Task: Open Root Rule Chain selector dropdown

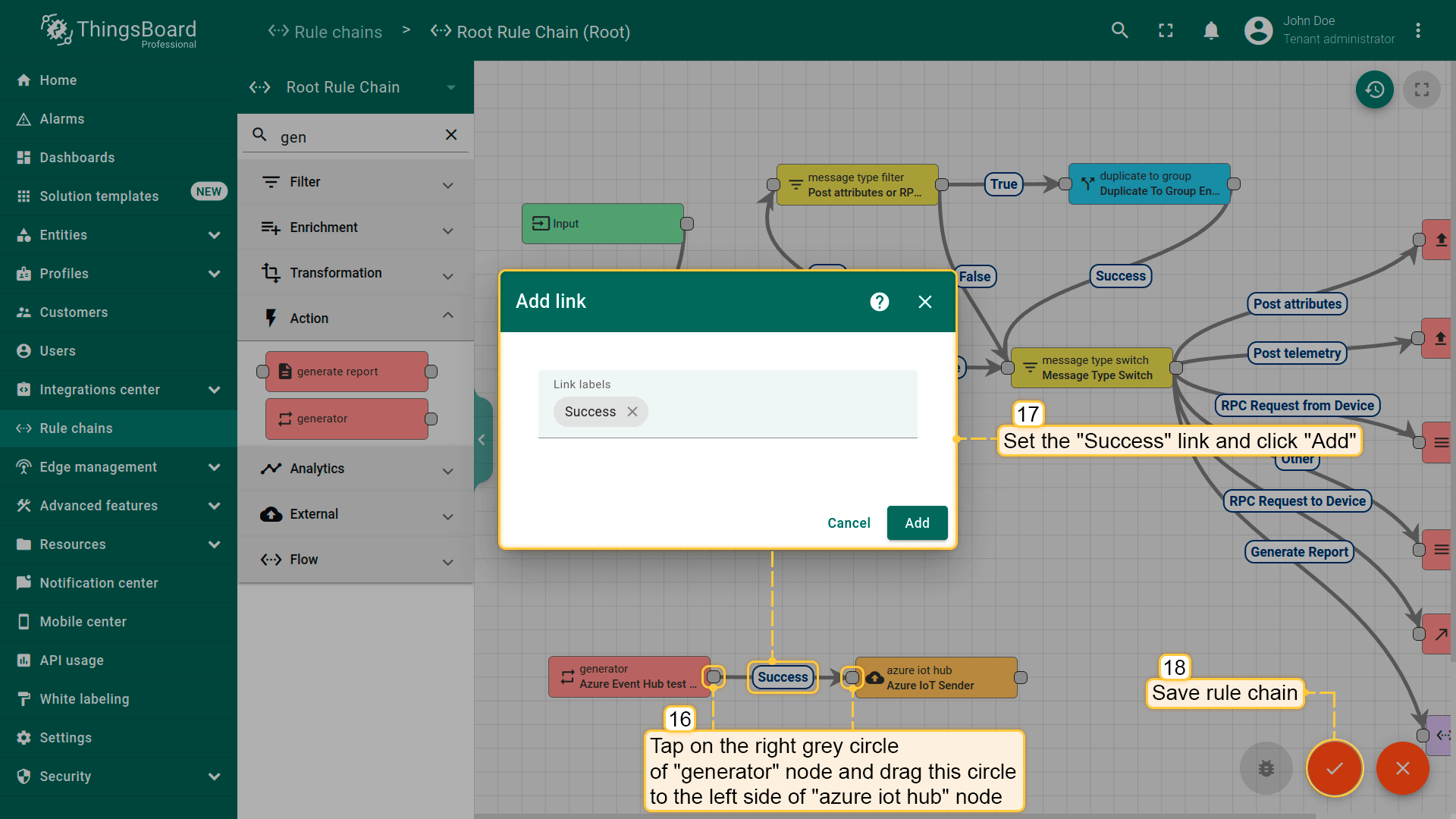Action: coord(451,88)
